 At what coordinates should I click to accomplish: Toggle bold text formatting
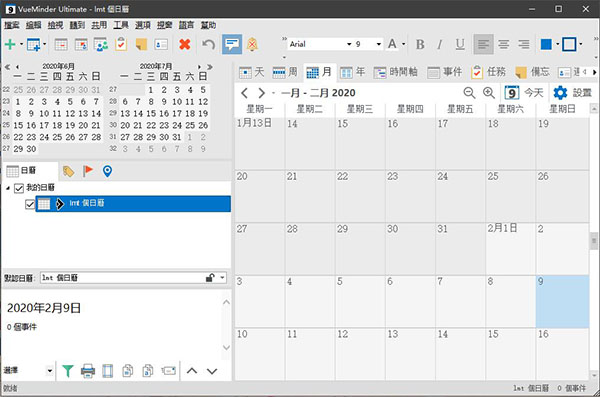(x=420, y=44)
